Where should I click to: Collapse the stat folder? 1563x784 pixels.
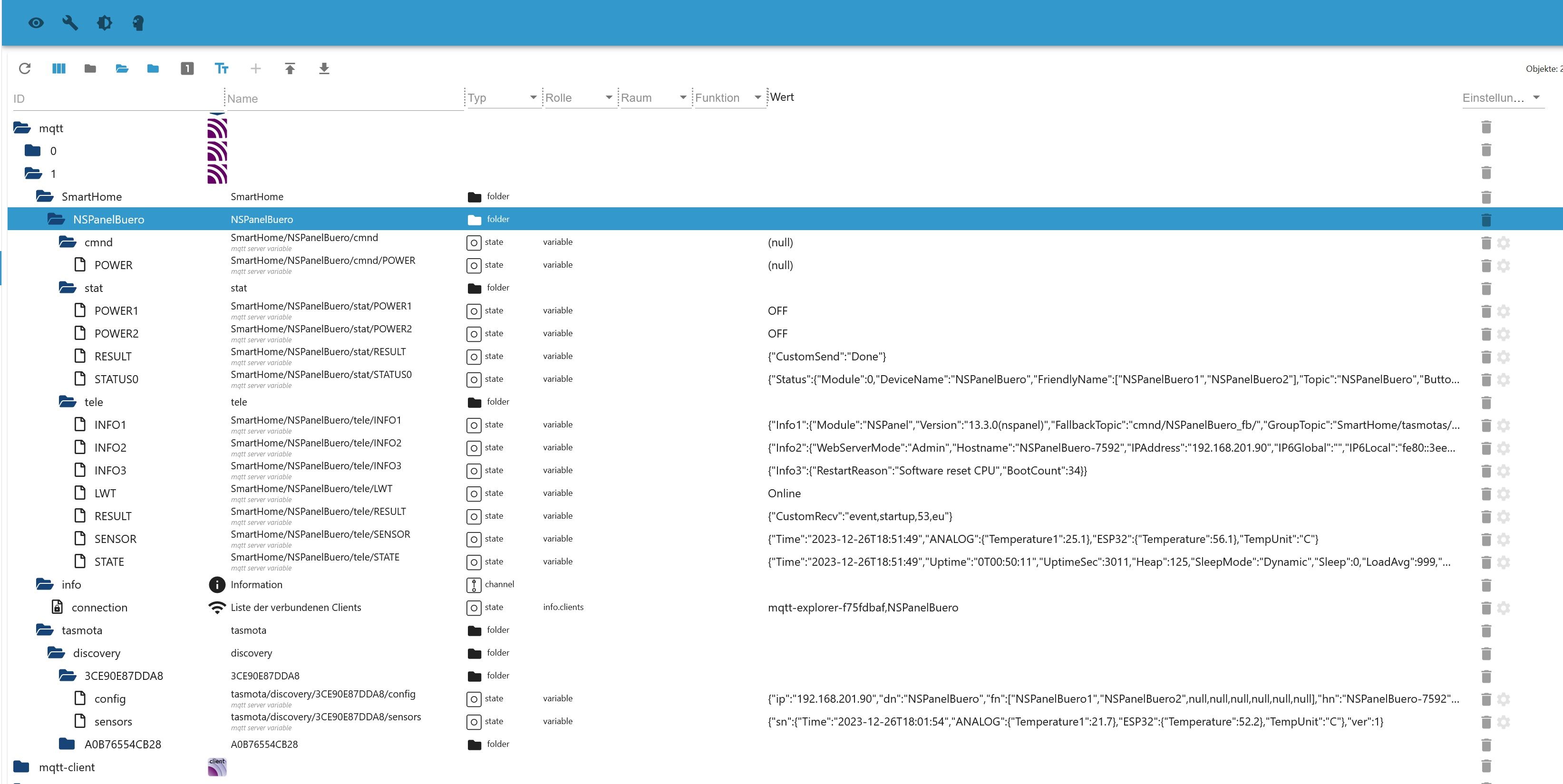(68, 287)
